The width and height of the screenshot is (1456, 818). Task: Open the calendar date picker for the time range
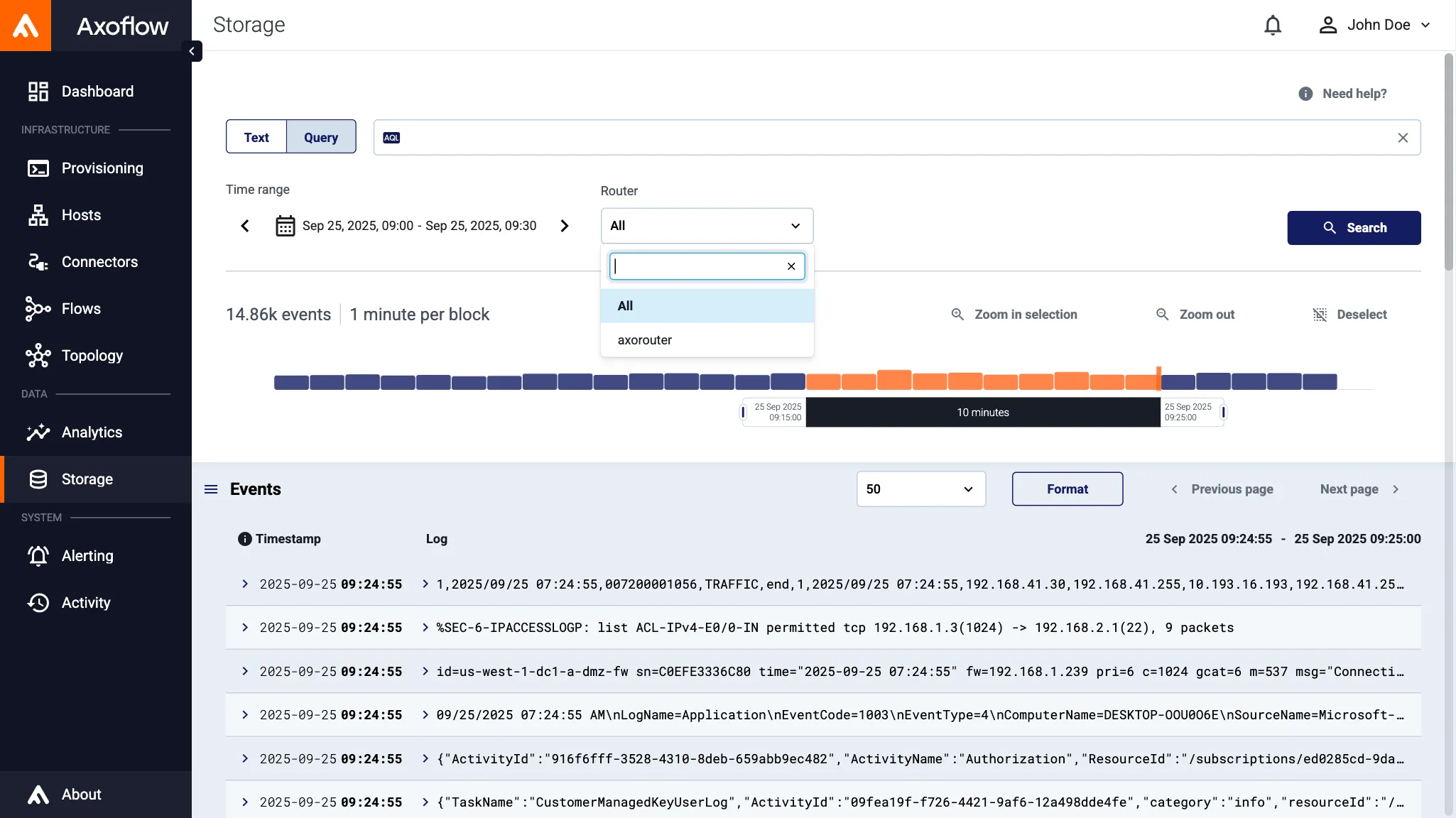284,226
